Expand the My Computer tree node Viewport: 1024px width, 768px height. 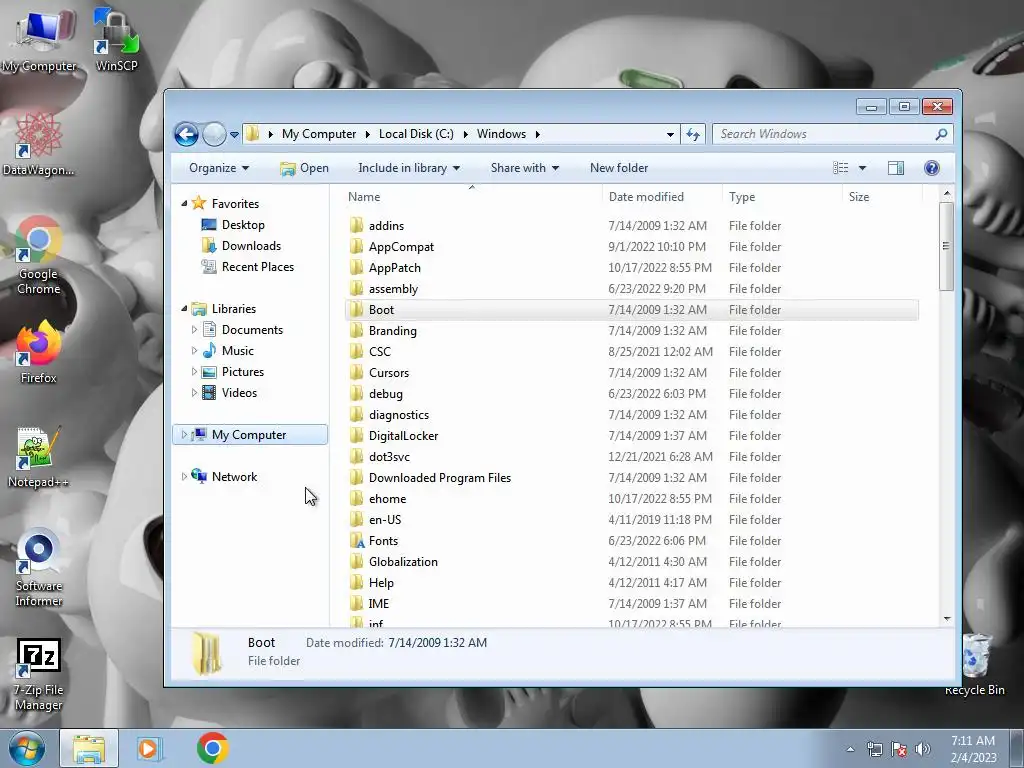tap(184, 434)
